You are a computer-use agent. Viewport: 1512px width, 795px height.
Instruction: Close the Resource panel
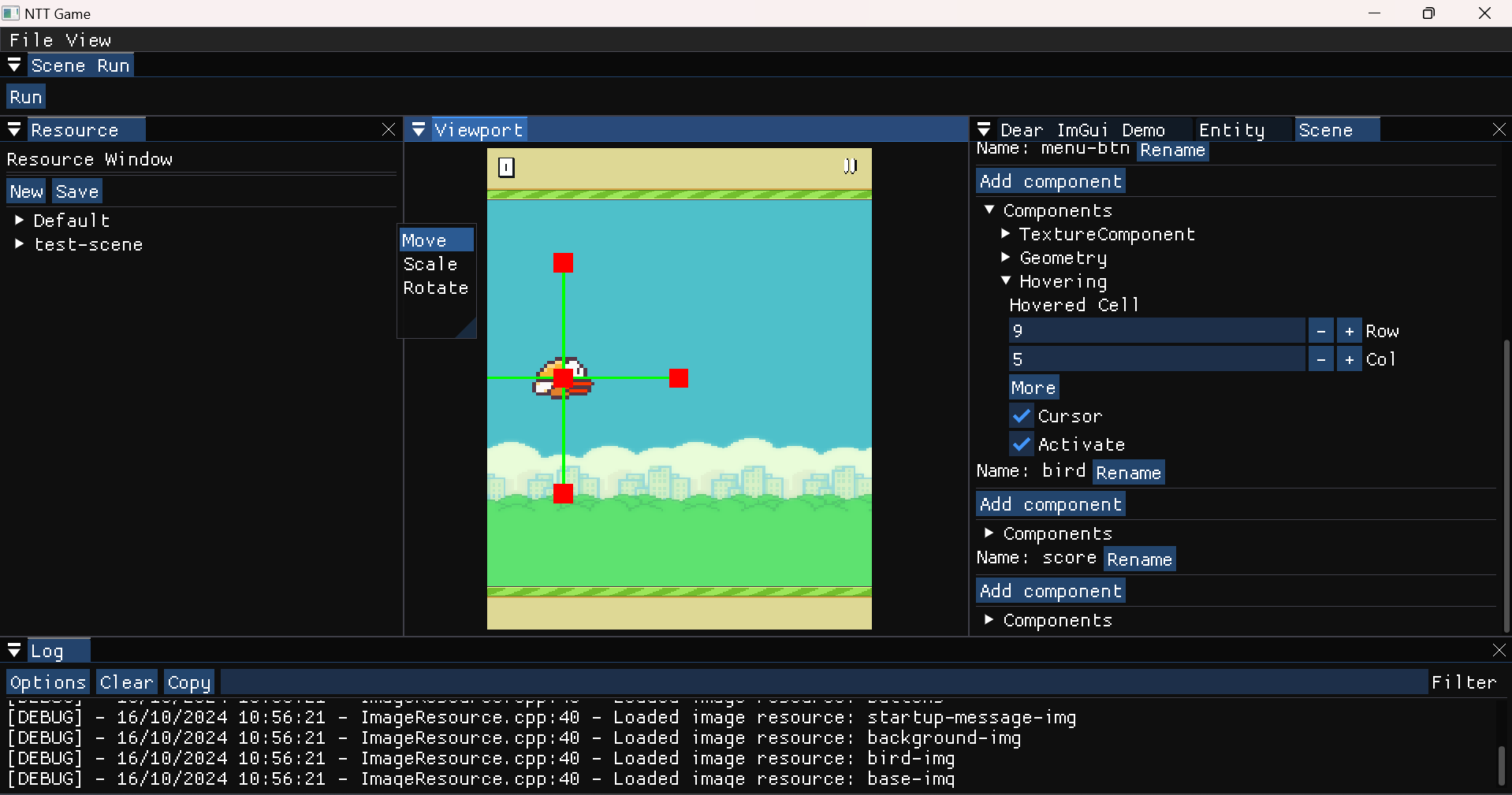(389, 130)
